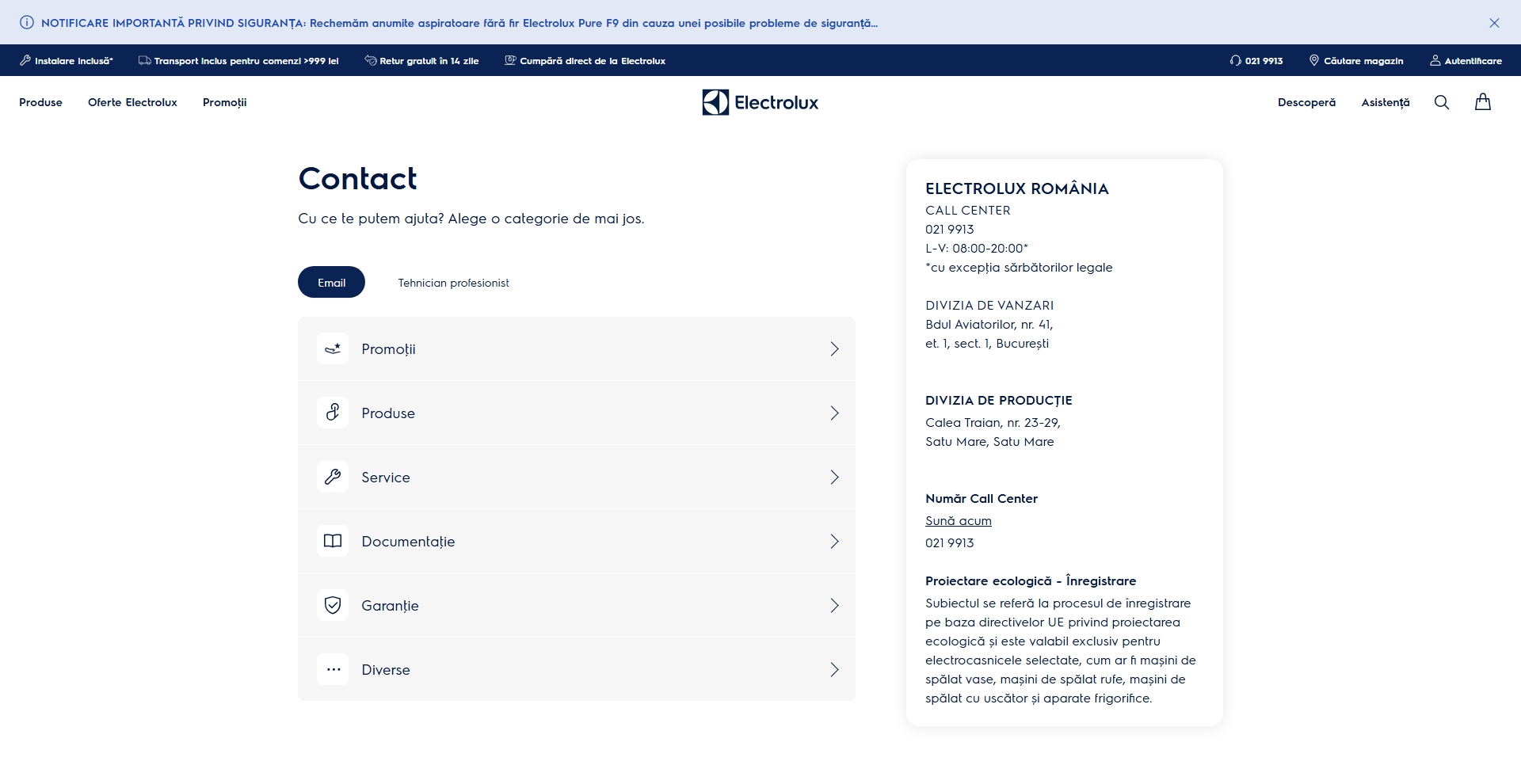Open the Produse navigation menu
The width and height of the screenshot is (1521, 784).
40,102
